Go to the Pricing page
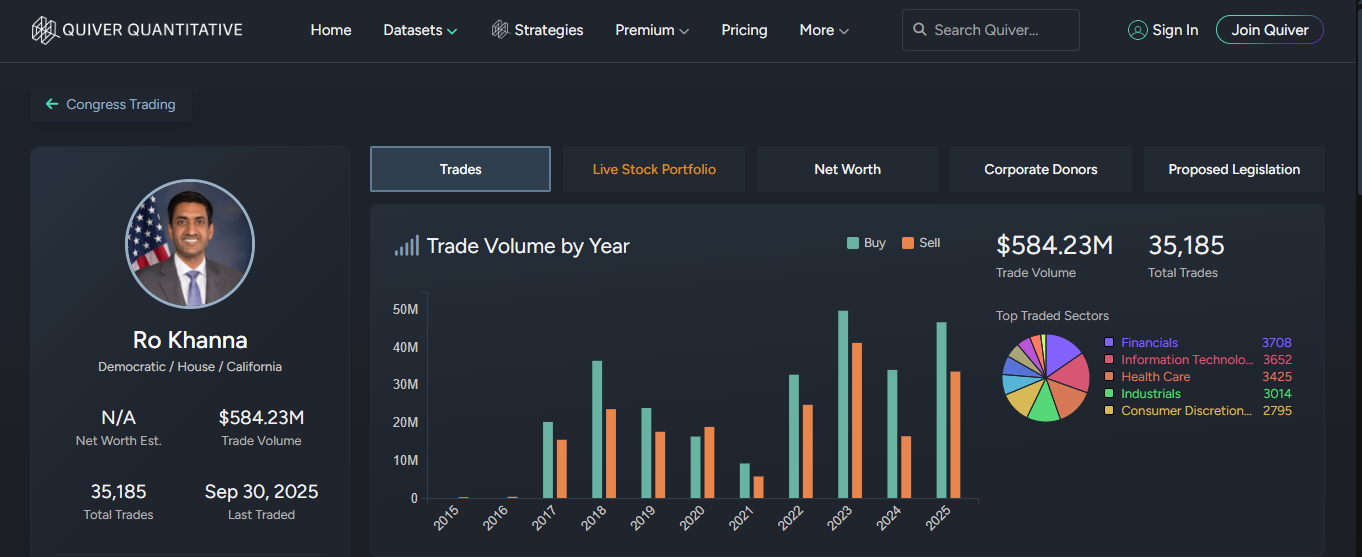The width and height of the screenshot is (1362, 557). point(744,30)
